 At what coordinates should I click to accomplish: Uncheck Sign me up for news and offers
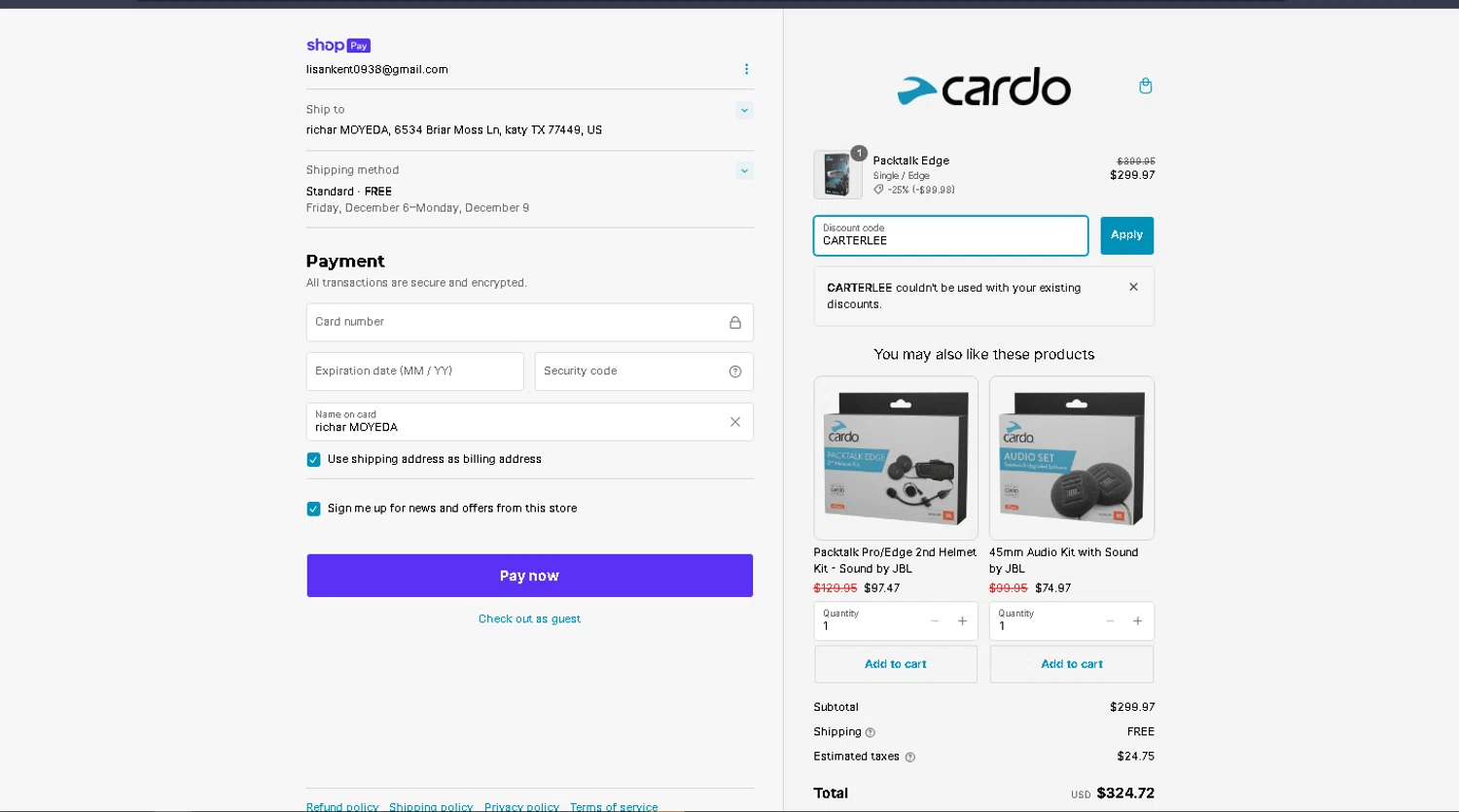[313, 509]
